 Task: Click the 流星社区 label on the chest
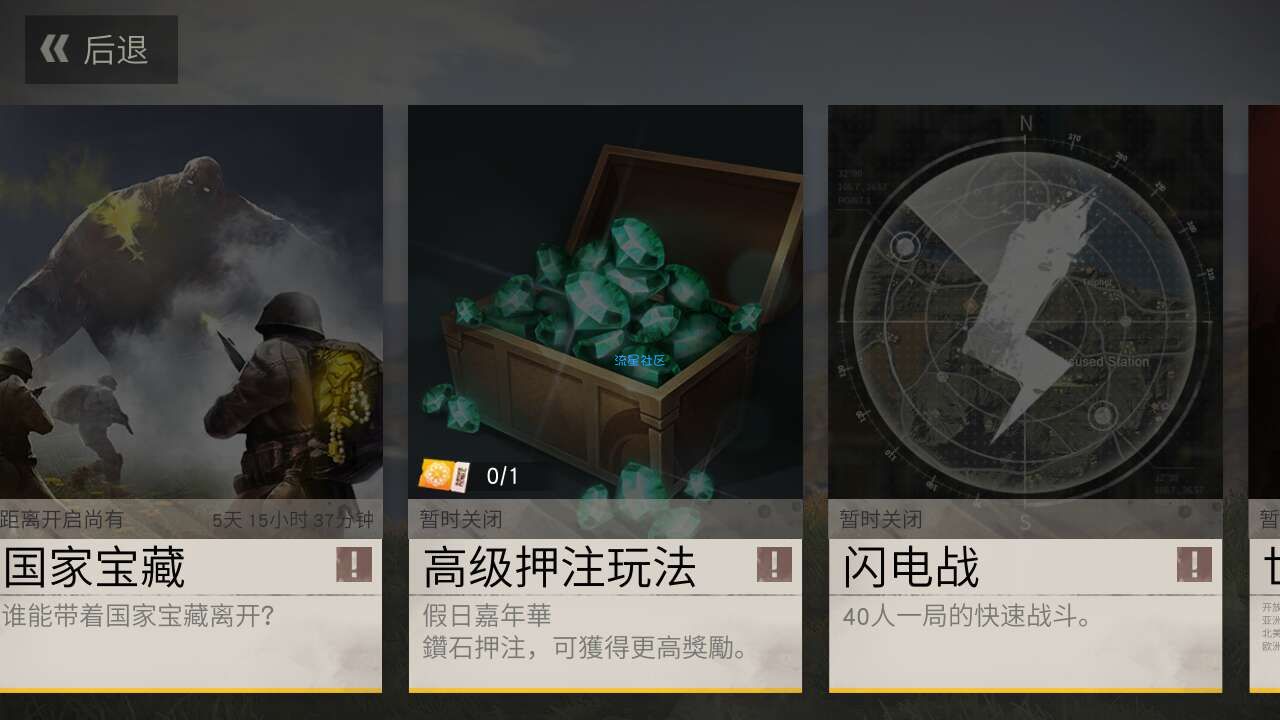coord(640,360)
